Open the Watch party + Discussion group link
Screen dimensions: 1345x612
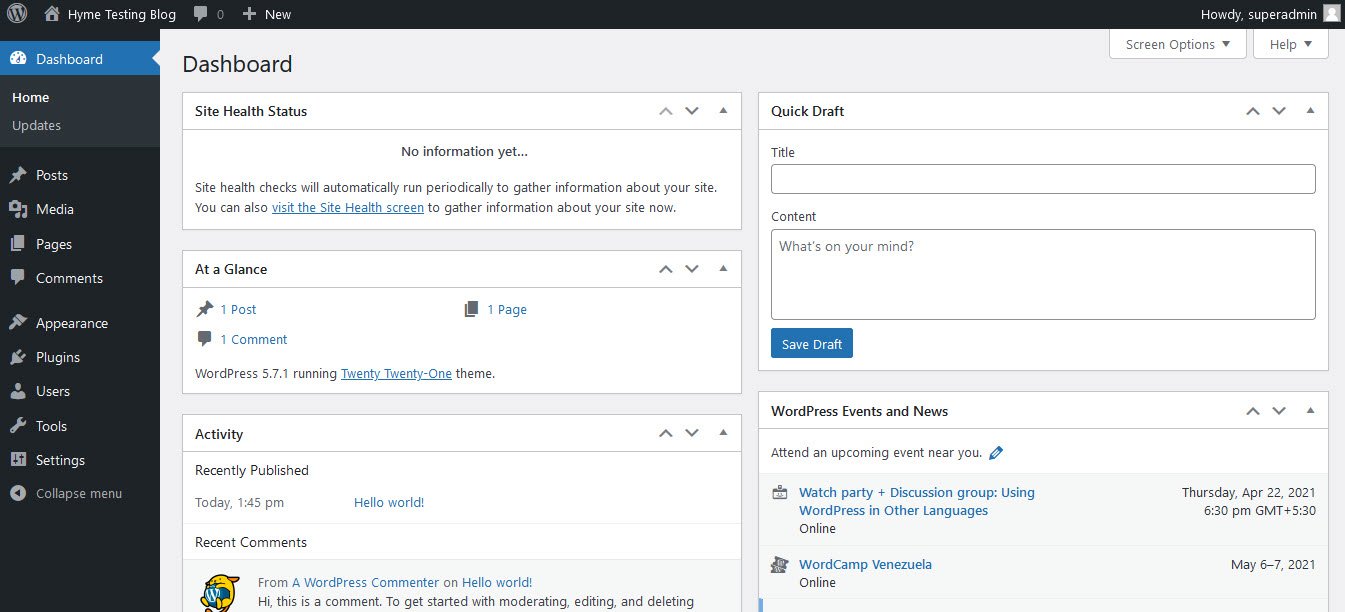[x=917, y=501]
